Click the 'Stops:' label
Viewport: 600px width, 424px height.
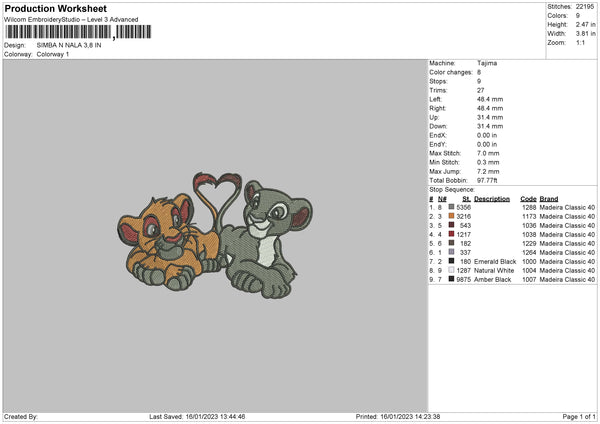point(438,81)
